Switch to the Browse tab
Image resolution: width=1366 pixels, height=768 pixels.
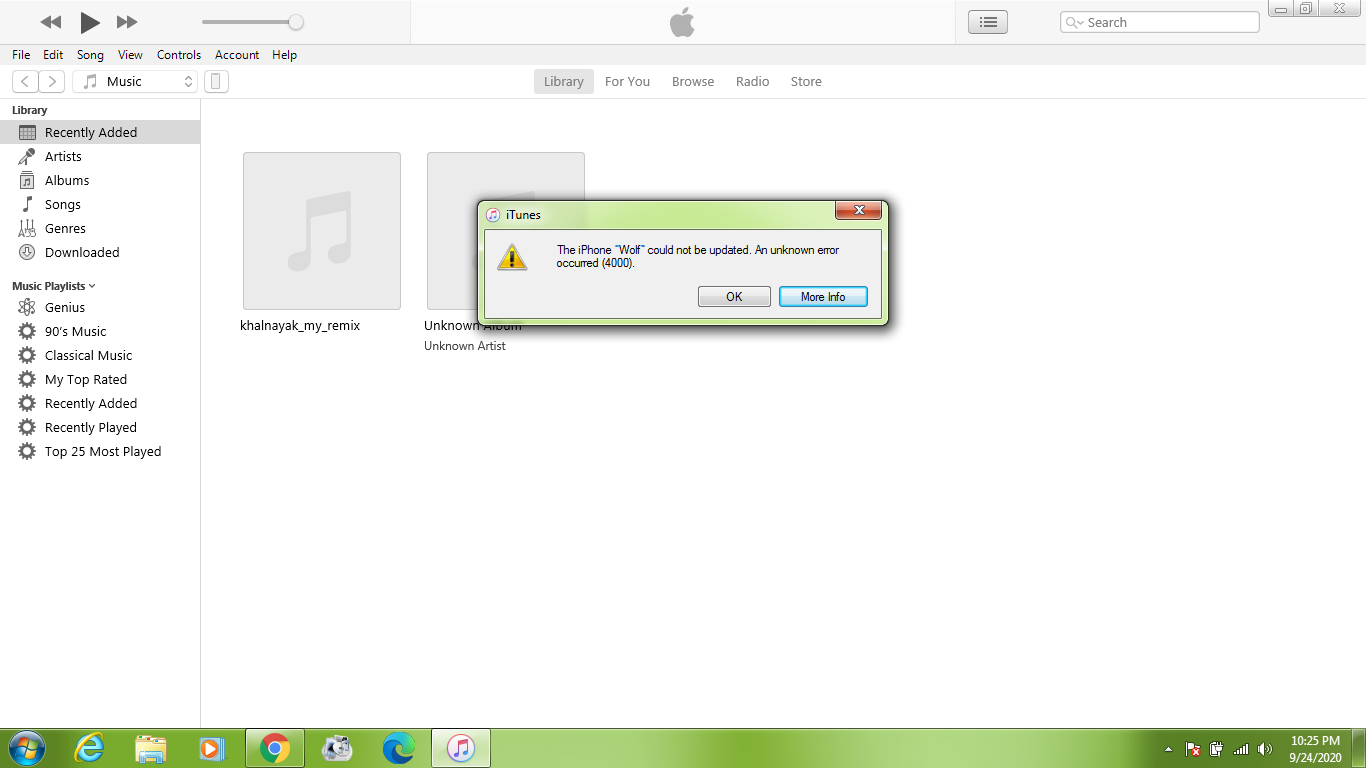pyautogui.click(x=693, y=82)
